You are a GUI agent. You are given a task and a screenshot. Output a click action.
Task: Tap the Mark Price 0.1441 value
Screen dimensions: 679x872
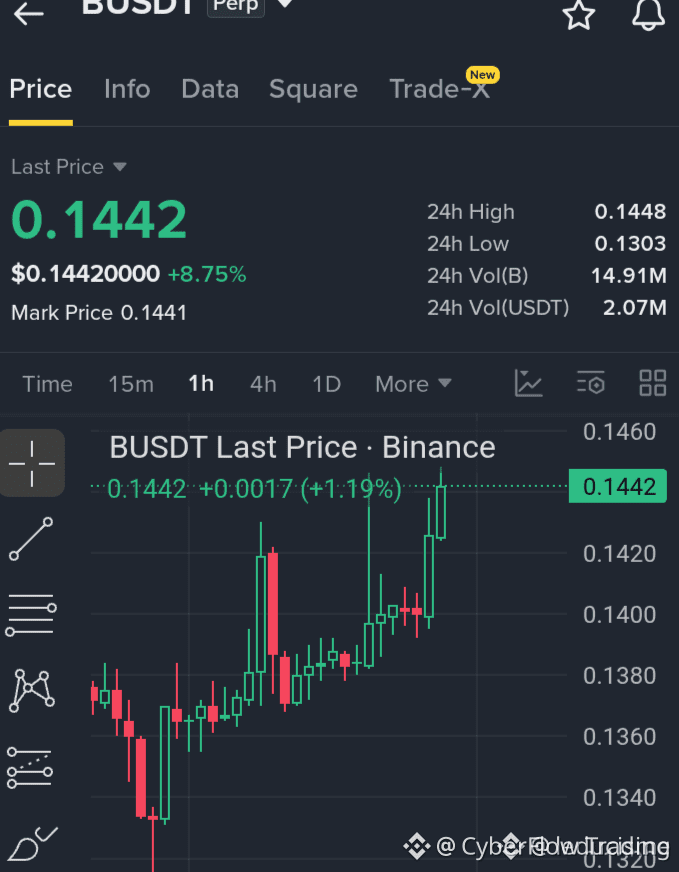point(99,313)
